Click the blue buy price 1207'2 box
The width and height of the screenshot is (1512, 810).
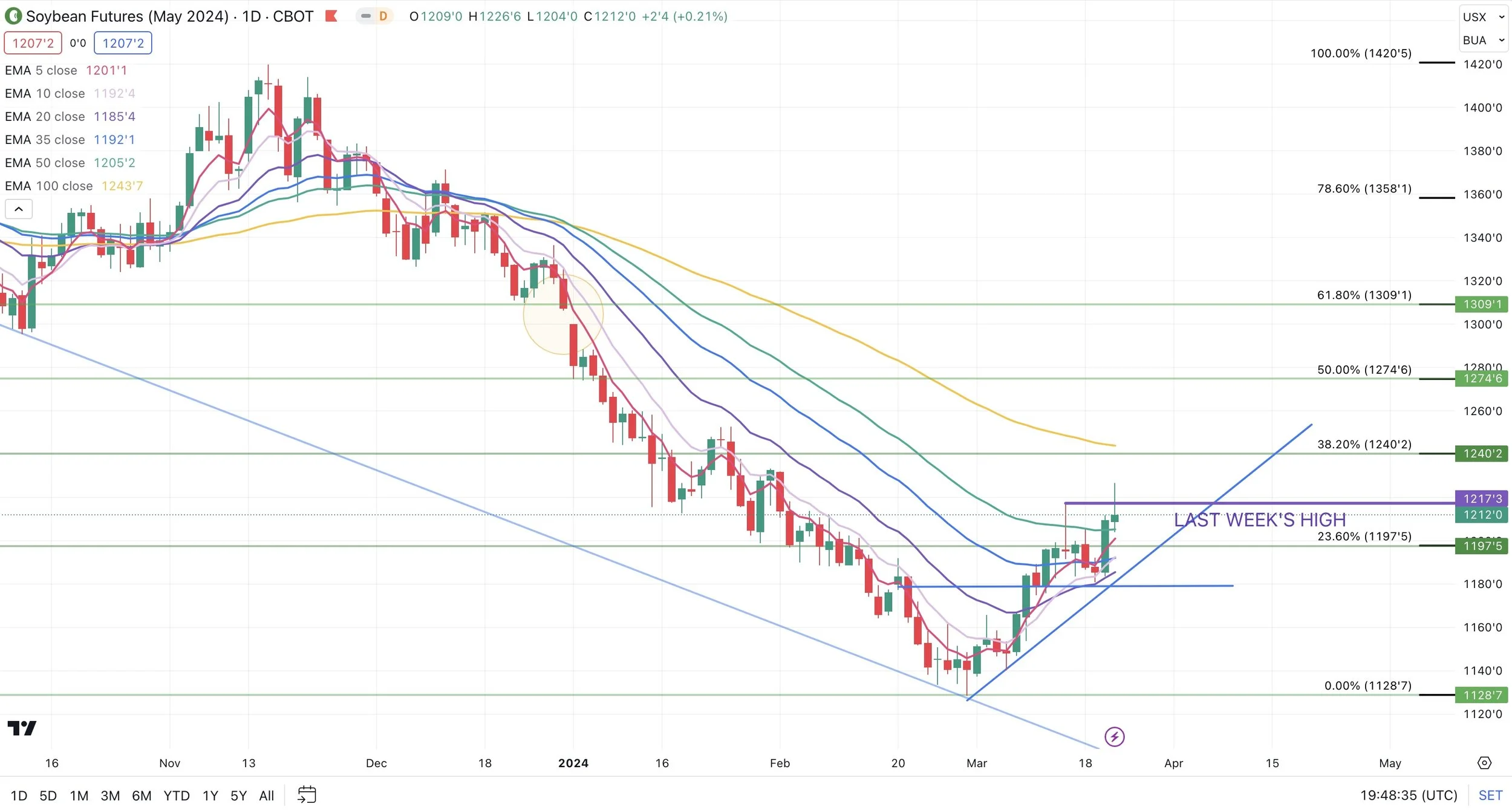pos(123,43)
